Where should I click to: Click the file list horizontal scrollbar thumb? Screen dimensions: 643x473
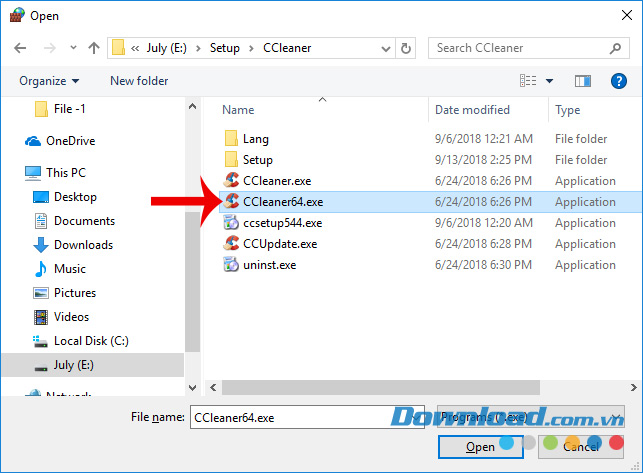click(x=381, y=387)
